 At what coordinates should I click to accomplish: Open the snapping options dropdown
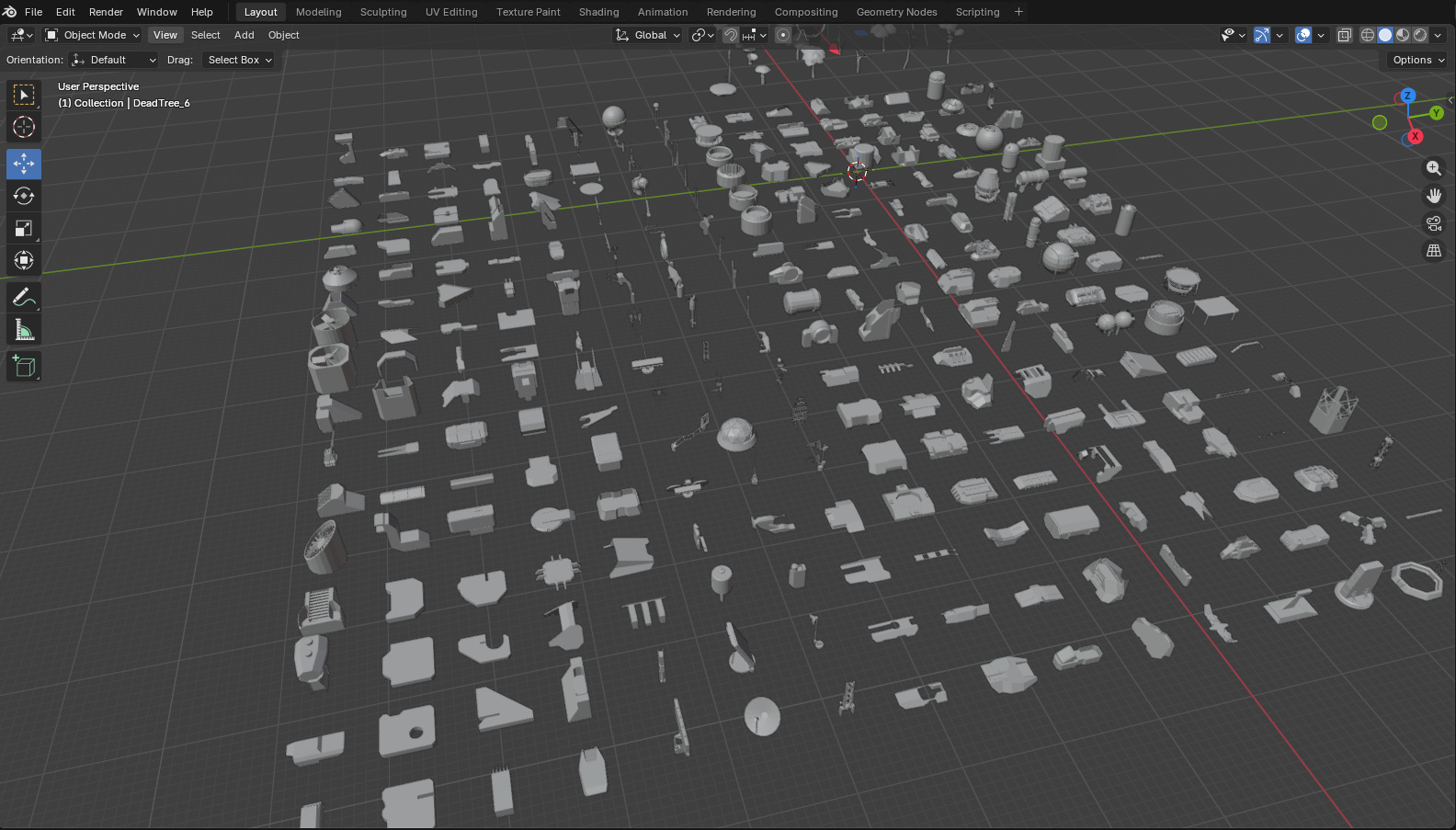(755, 35)
